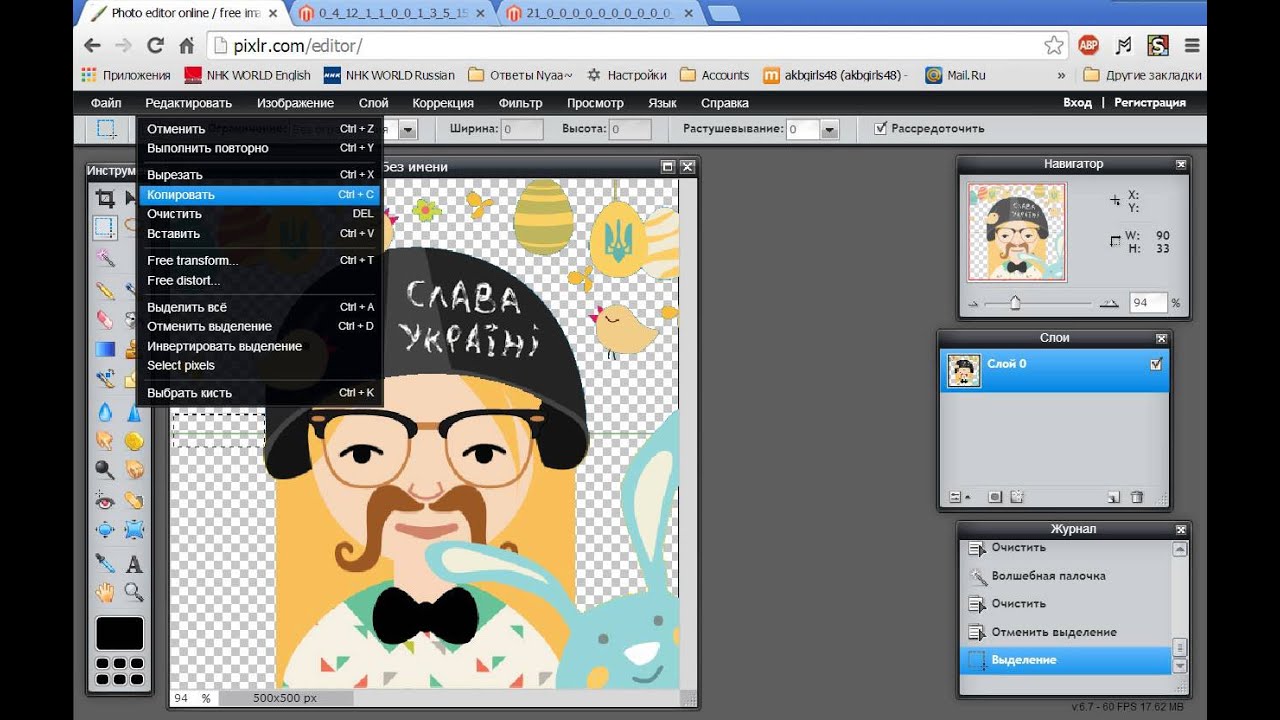Click the Журнал scrollbar down arrow

point(1180,666)
